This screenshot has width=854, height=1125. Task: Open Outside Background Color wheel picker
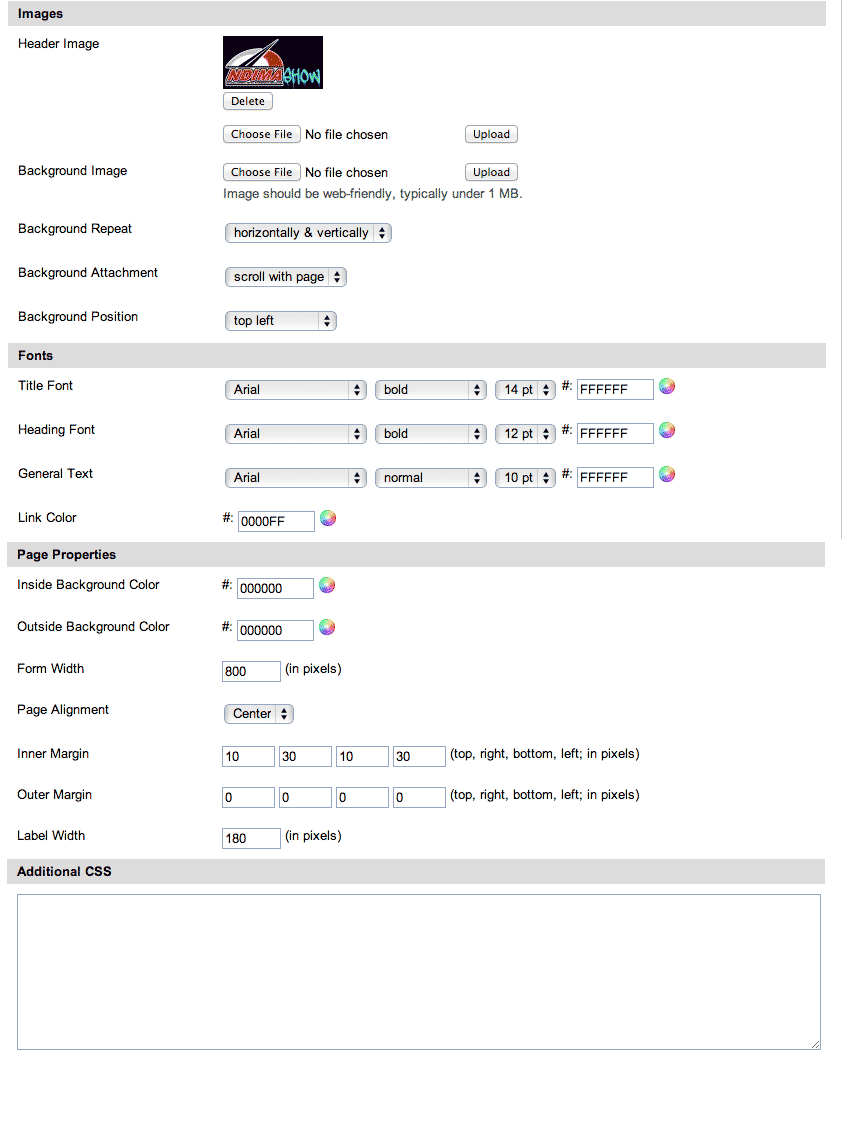[x=326, y=628]
